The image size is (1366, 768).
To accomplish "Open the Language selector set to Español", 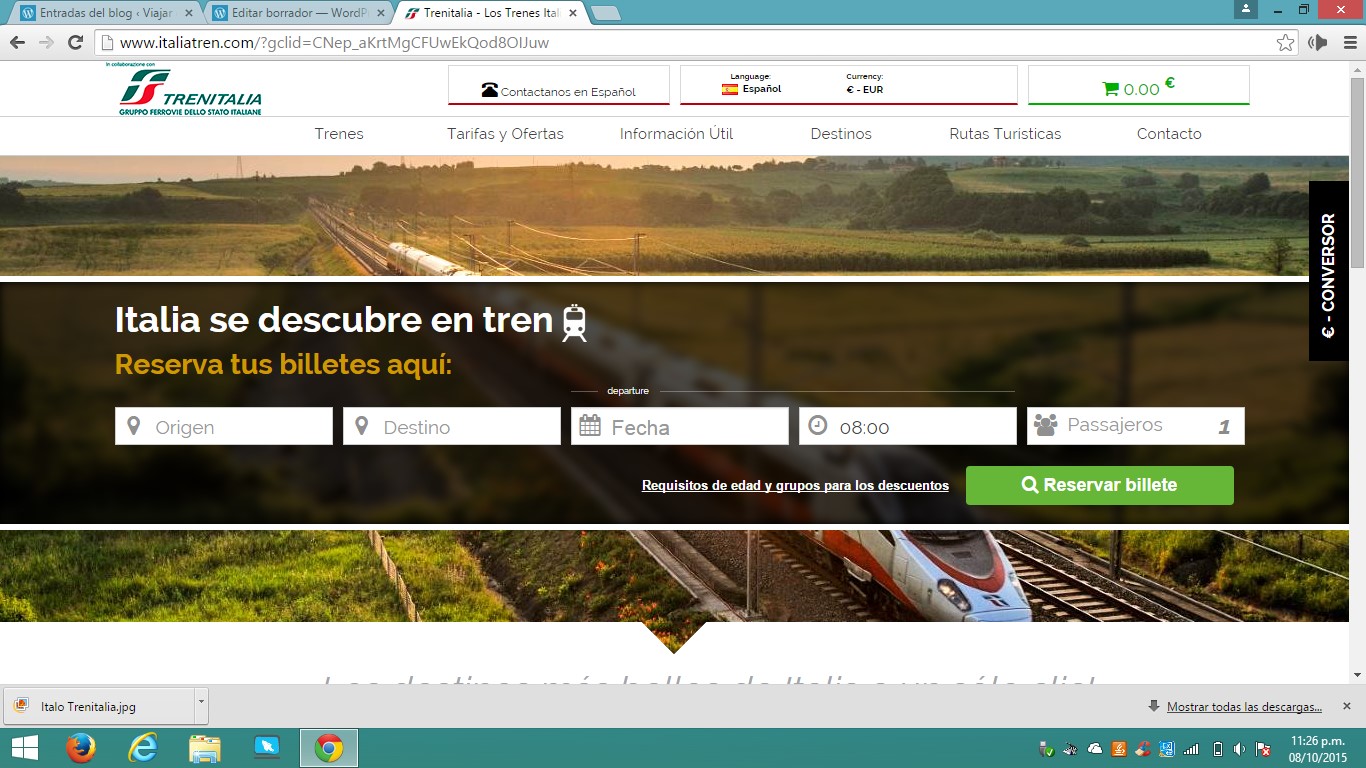I will pyautogui.click(x=752, y=89).
